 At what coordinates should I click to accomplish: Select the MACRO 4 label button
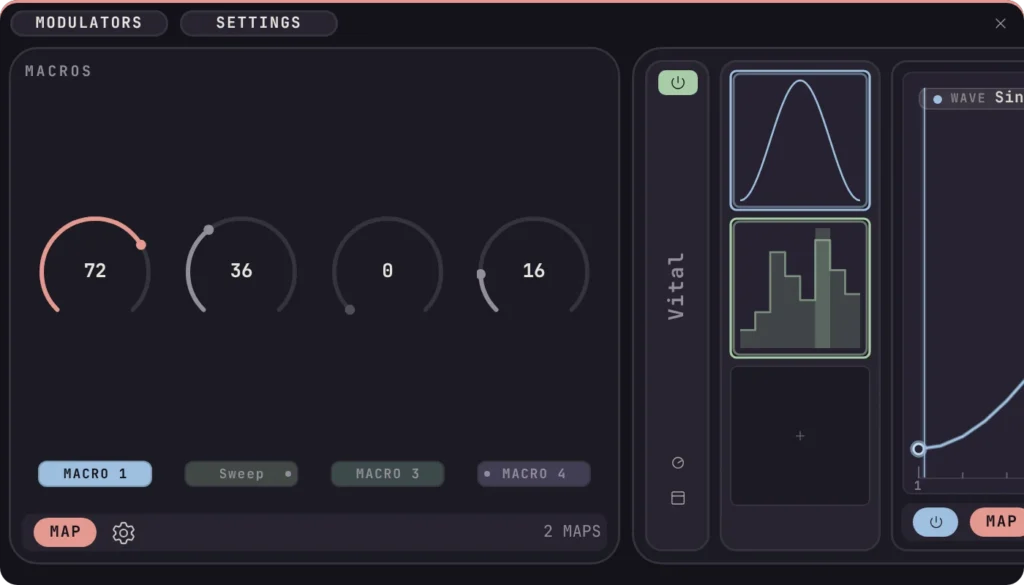point(534,474)
